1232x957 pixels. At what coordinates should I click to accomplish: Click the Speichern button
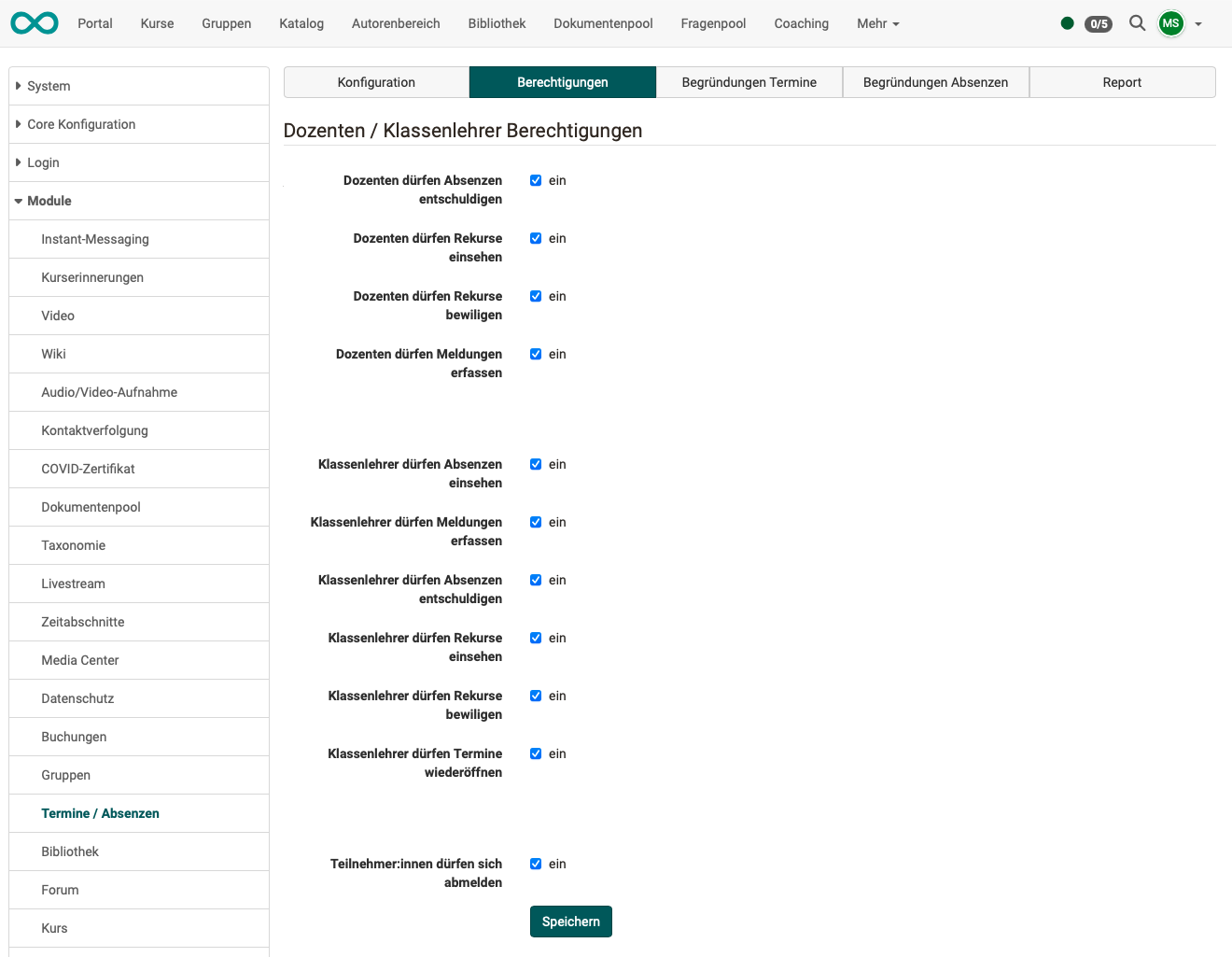click(x=570, y=922)
